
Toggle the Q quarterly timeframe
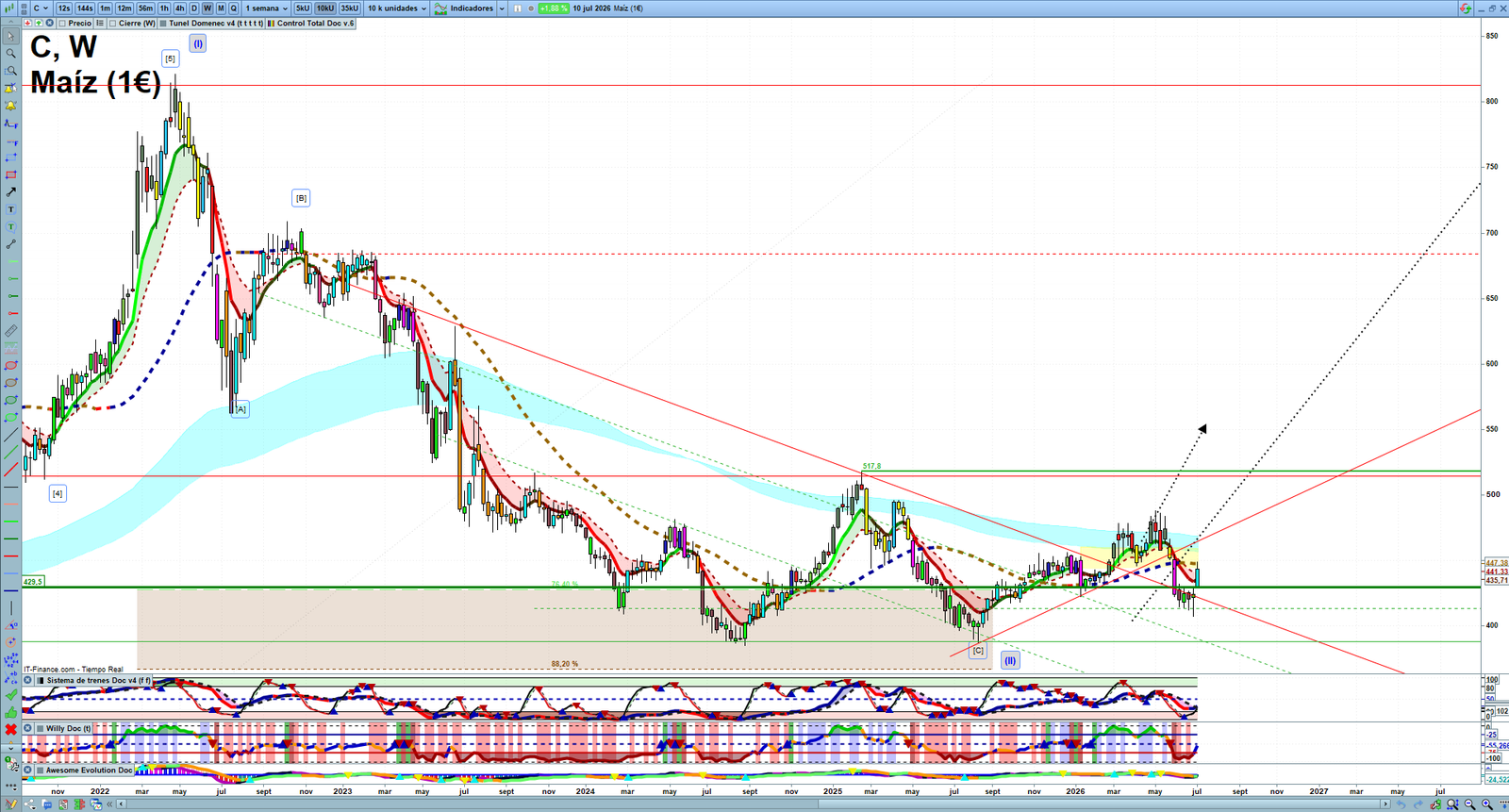point(234,8)
